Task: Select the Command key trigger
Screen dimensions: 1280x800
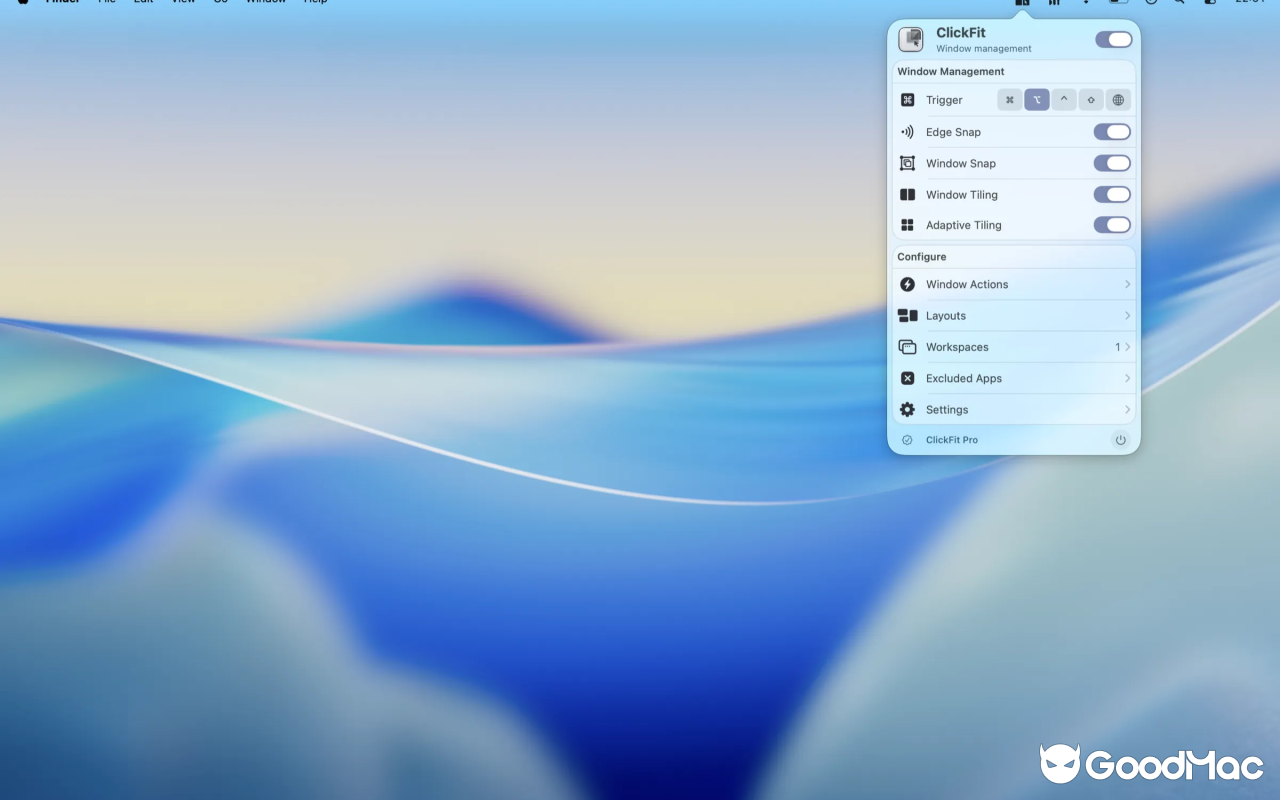Action: (x=1010, y=100)
